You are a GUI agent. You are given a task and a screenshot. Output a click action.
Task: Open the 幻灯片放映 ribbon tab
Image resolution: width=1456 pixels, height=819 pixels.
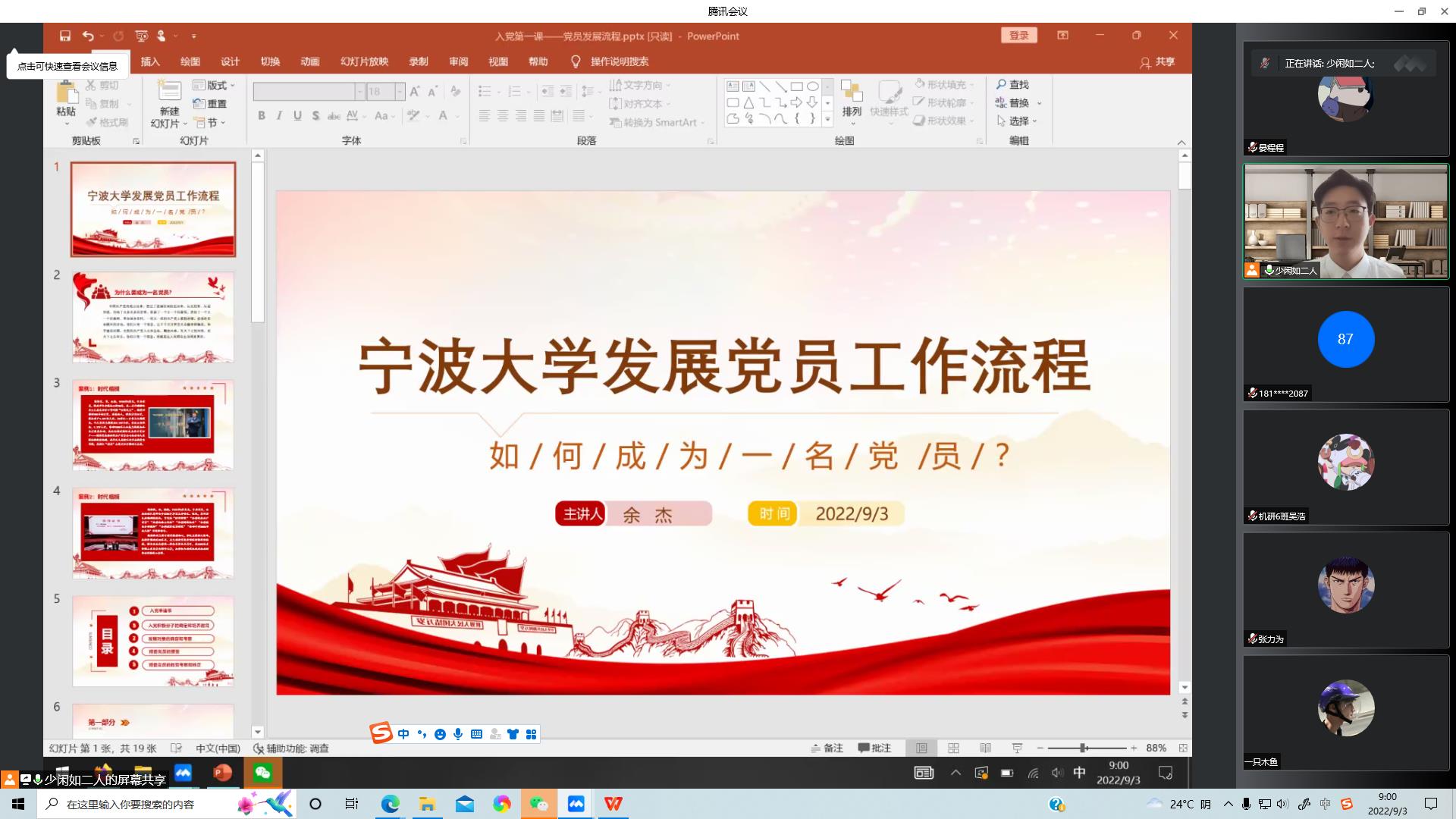pyautogui.click(x=364, y=61)
